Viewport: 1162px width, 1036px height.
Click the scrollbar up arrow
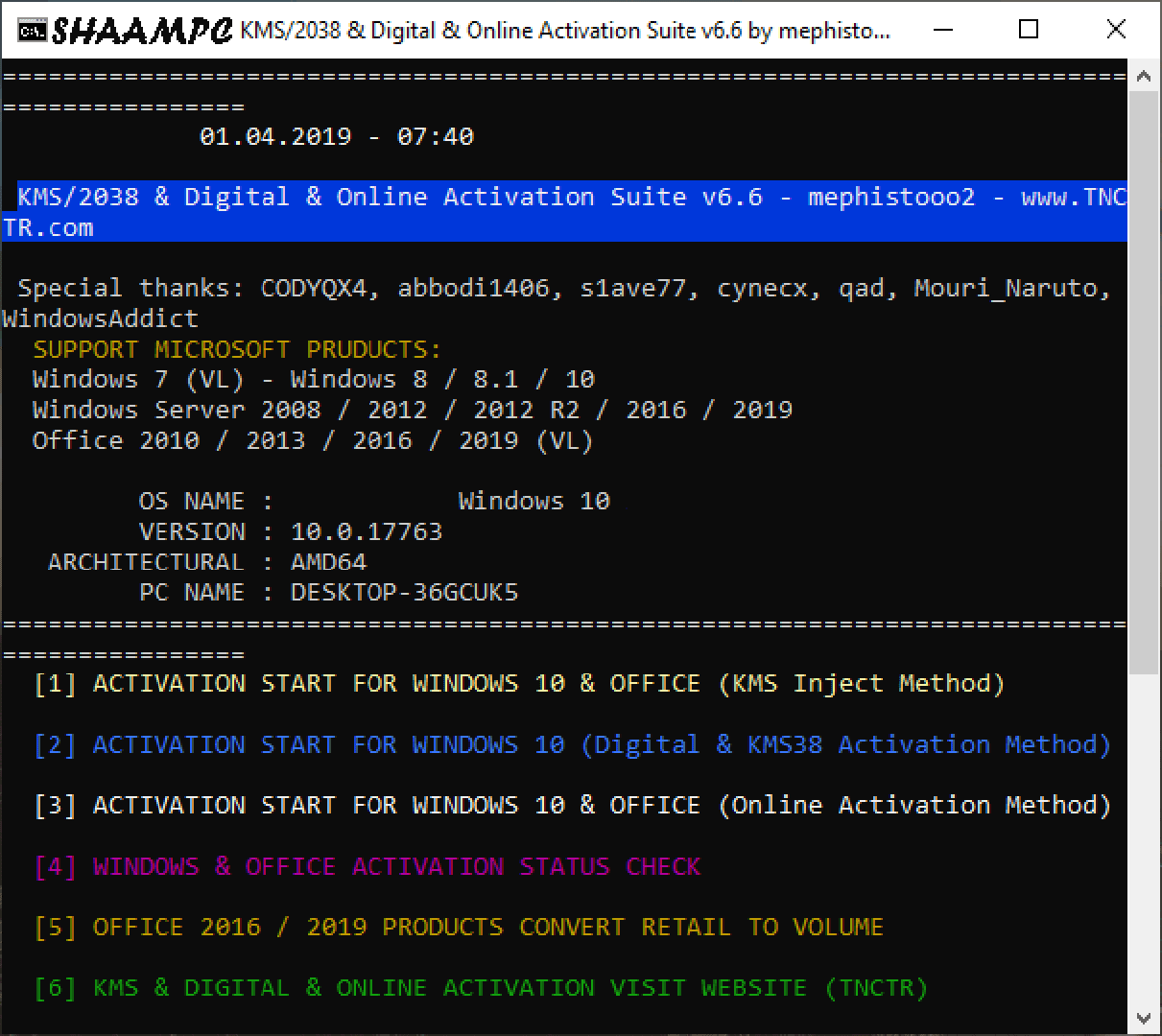pyautogui.click(x=1143, y=76)
